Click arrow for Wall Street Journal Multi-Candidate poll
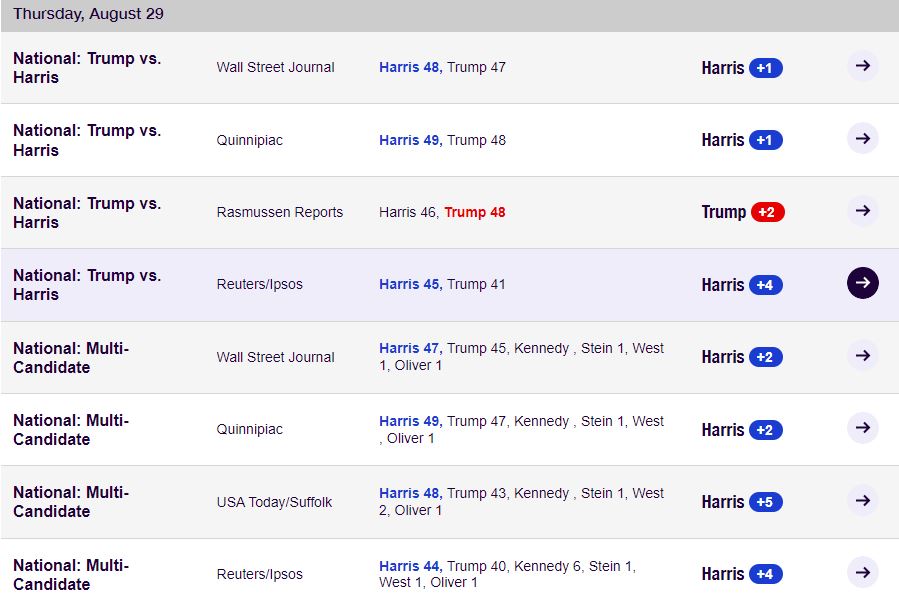 tap(862, 355)
